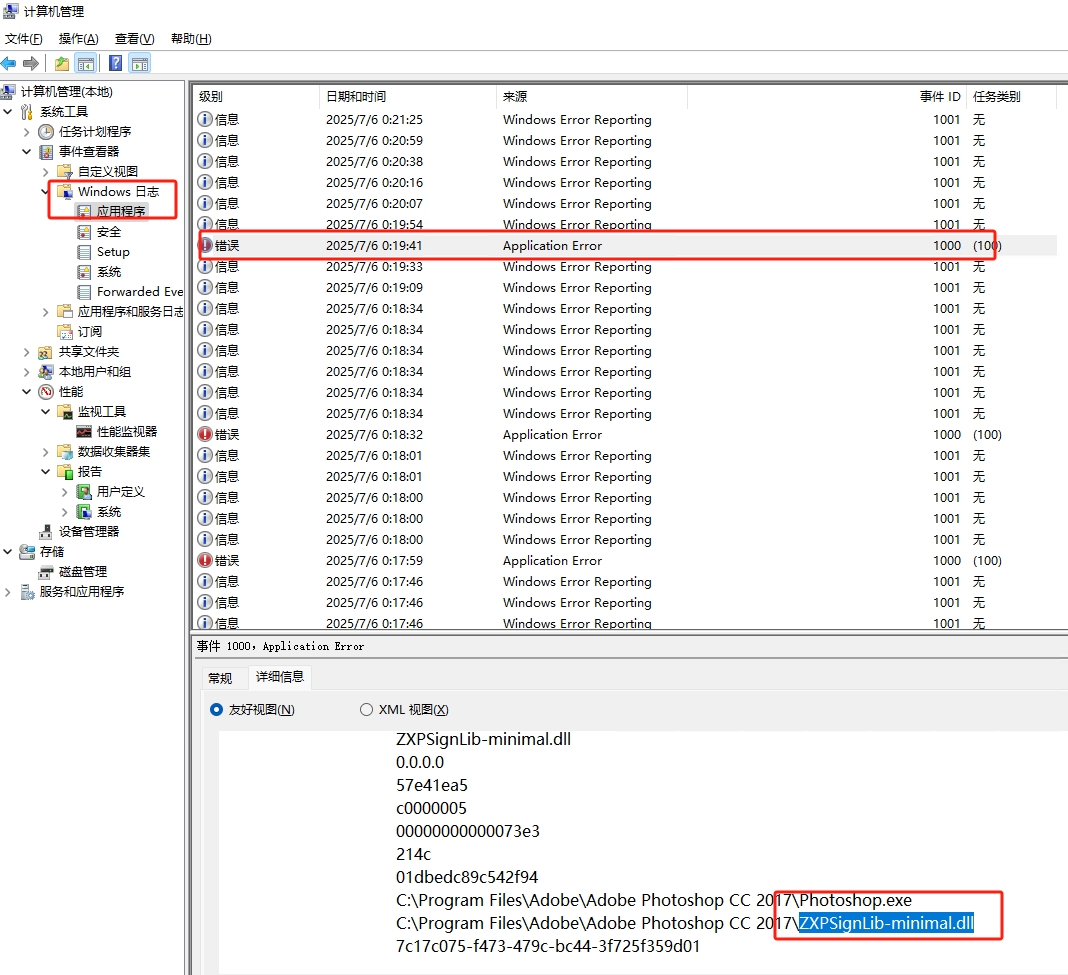Sort by the 级别 column header

(x=256, y=97)
